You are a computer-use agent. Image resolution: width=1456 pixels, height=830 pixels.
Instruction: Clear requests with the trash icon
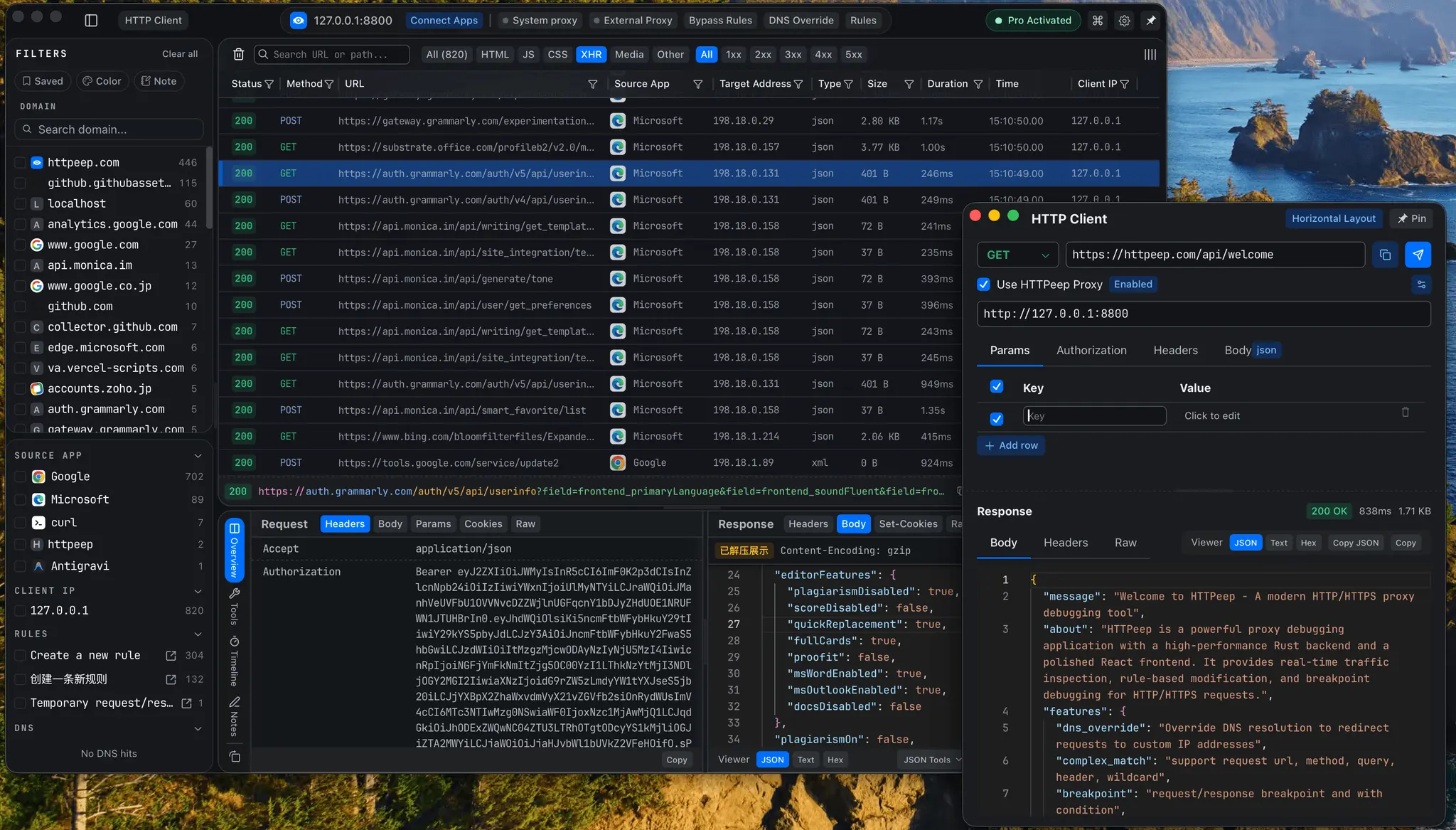(239, 55)
